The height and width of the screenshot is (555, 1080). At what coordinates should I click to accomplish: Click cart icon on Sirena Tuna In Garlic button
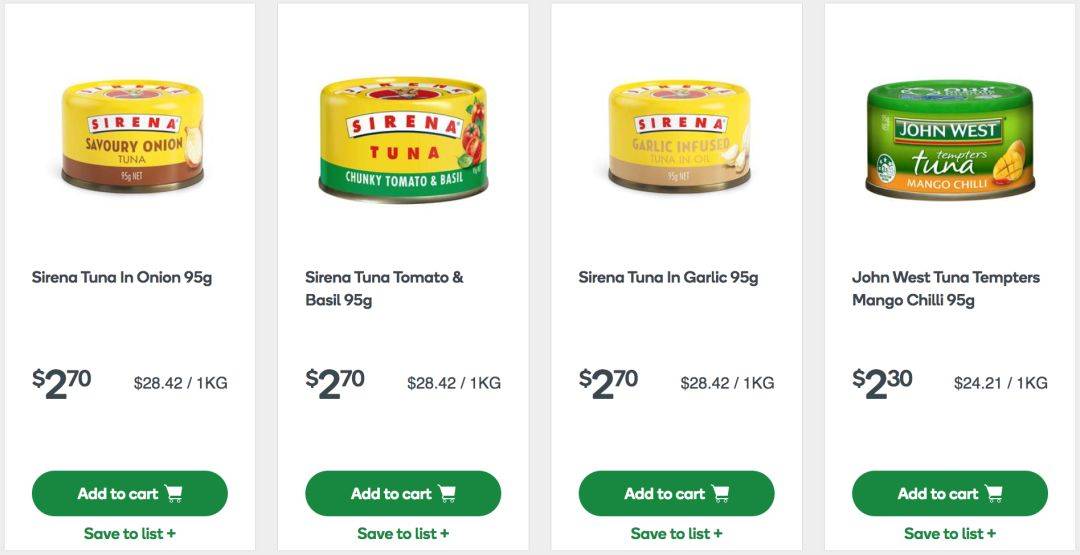pyautogui.click(x=720, y=494)
